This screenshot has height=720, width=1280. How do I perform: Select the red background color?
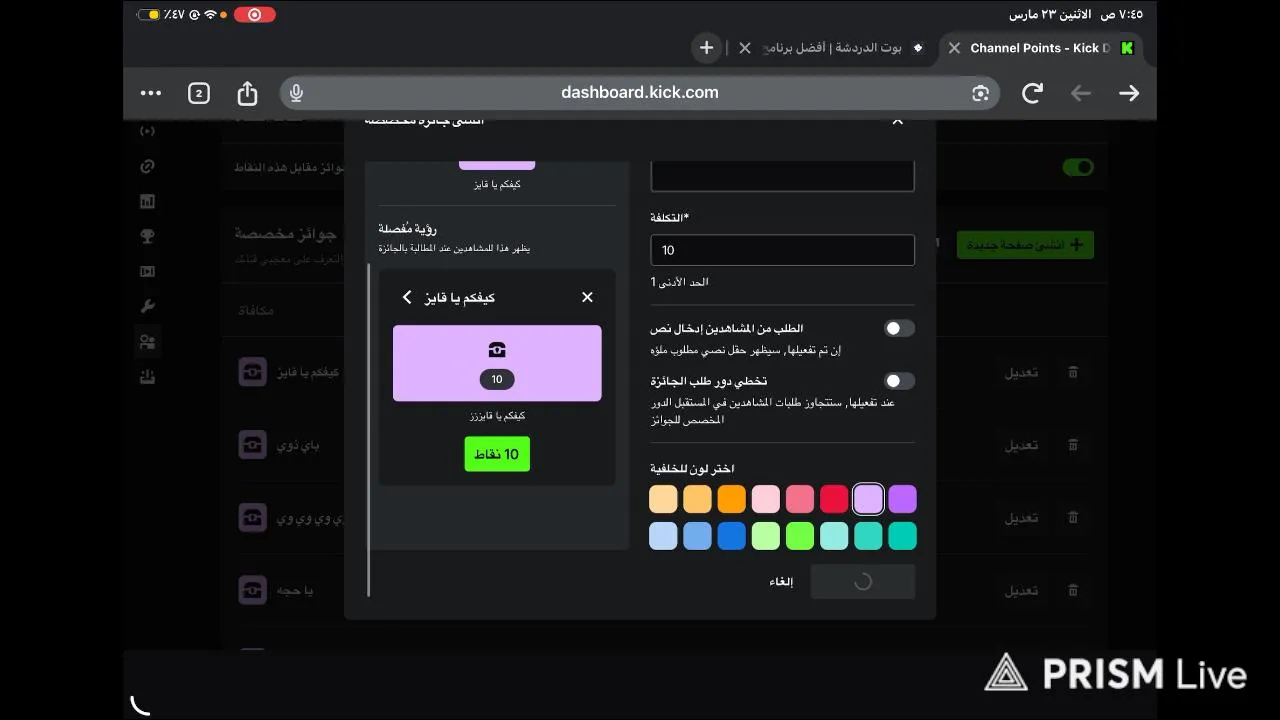834,499
